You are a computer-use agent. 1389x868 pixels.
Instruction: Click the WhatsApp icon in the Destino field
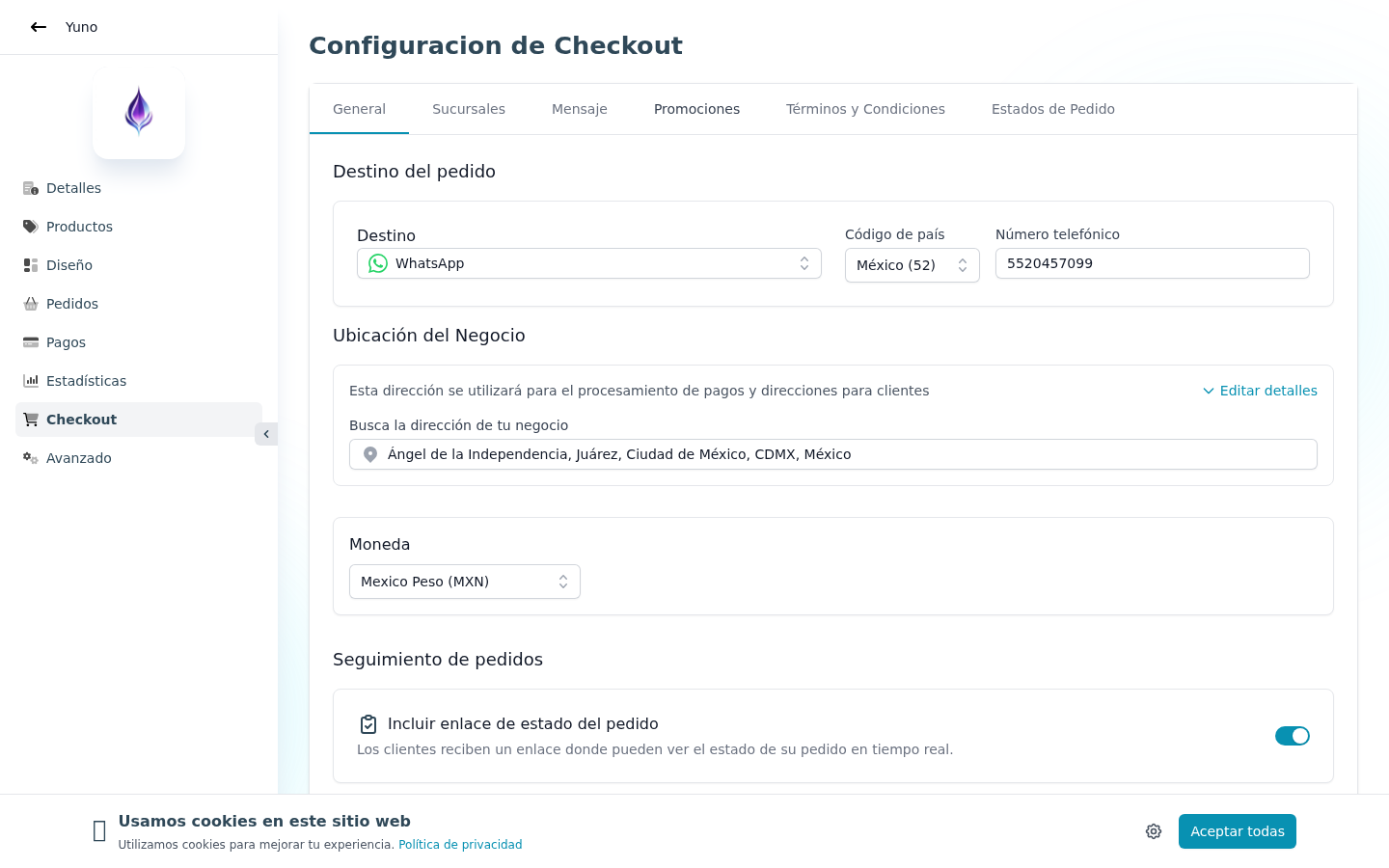(x=377, y=262)
